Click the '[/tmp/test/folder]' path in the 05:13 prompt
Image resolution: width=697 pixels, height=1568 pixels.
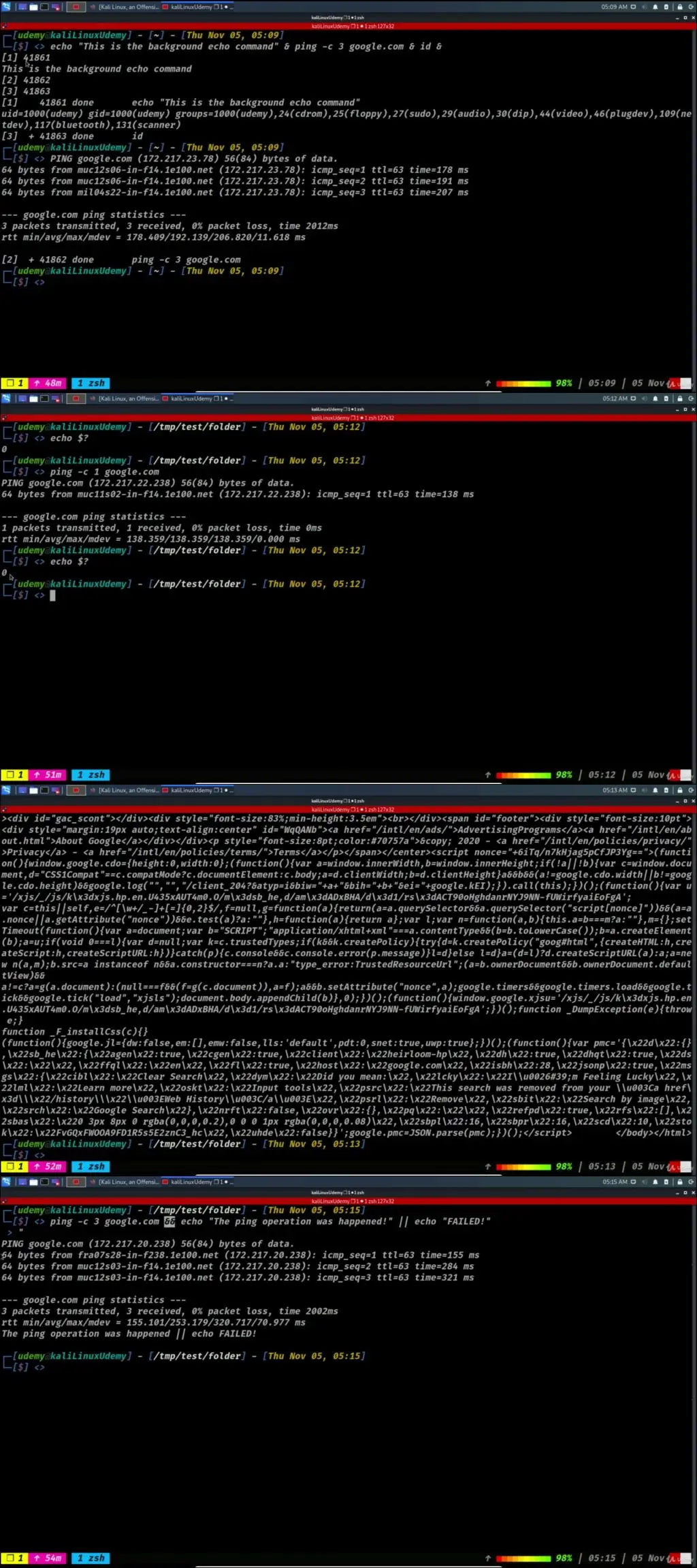197,1144
